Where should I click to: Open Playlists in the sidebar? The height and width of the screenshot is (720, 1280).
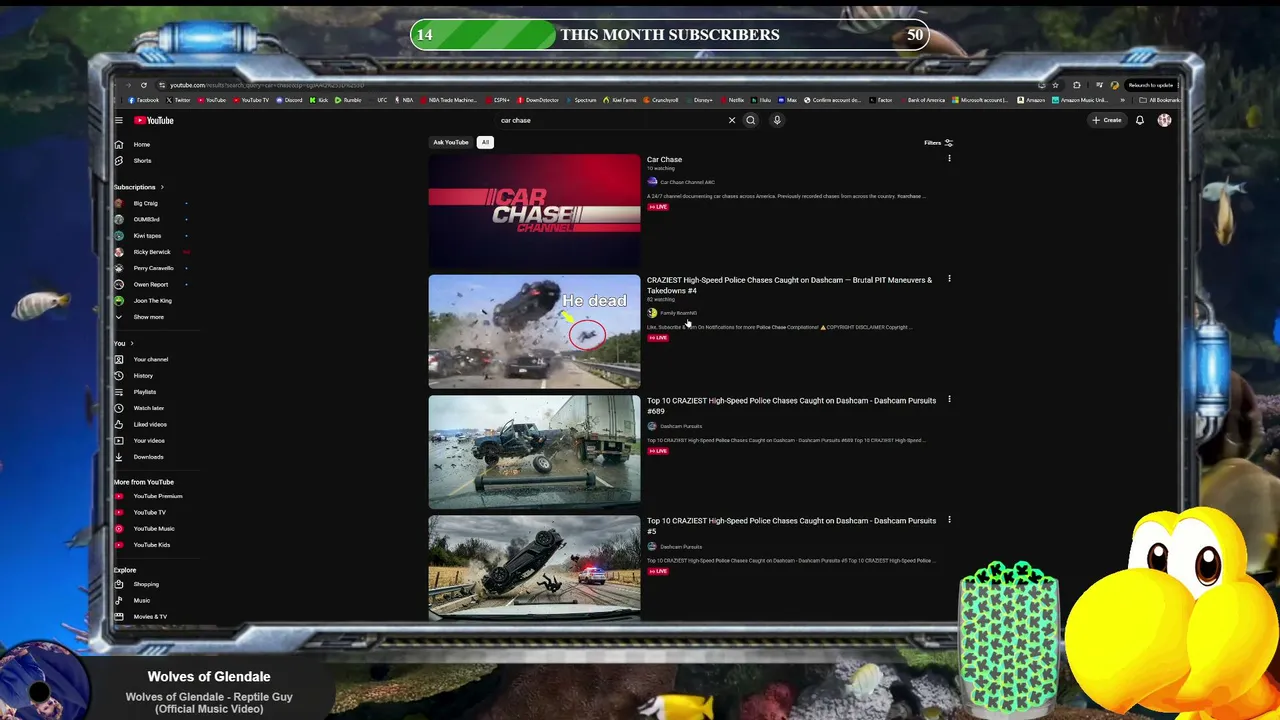[x=136, y=392]
